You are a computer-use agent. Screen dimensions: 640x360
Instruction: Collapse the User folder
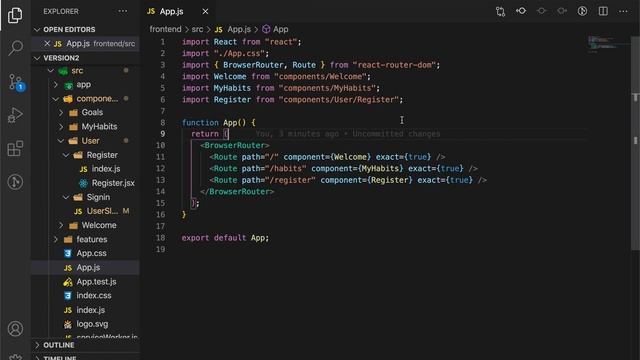pyautogui.click(x=90, y=141)
